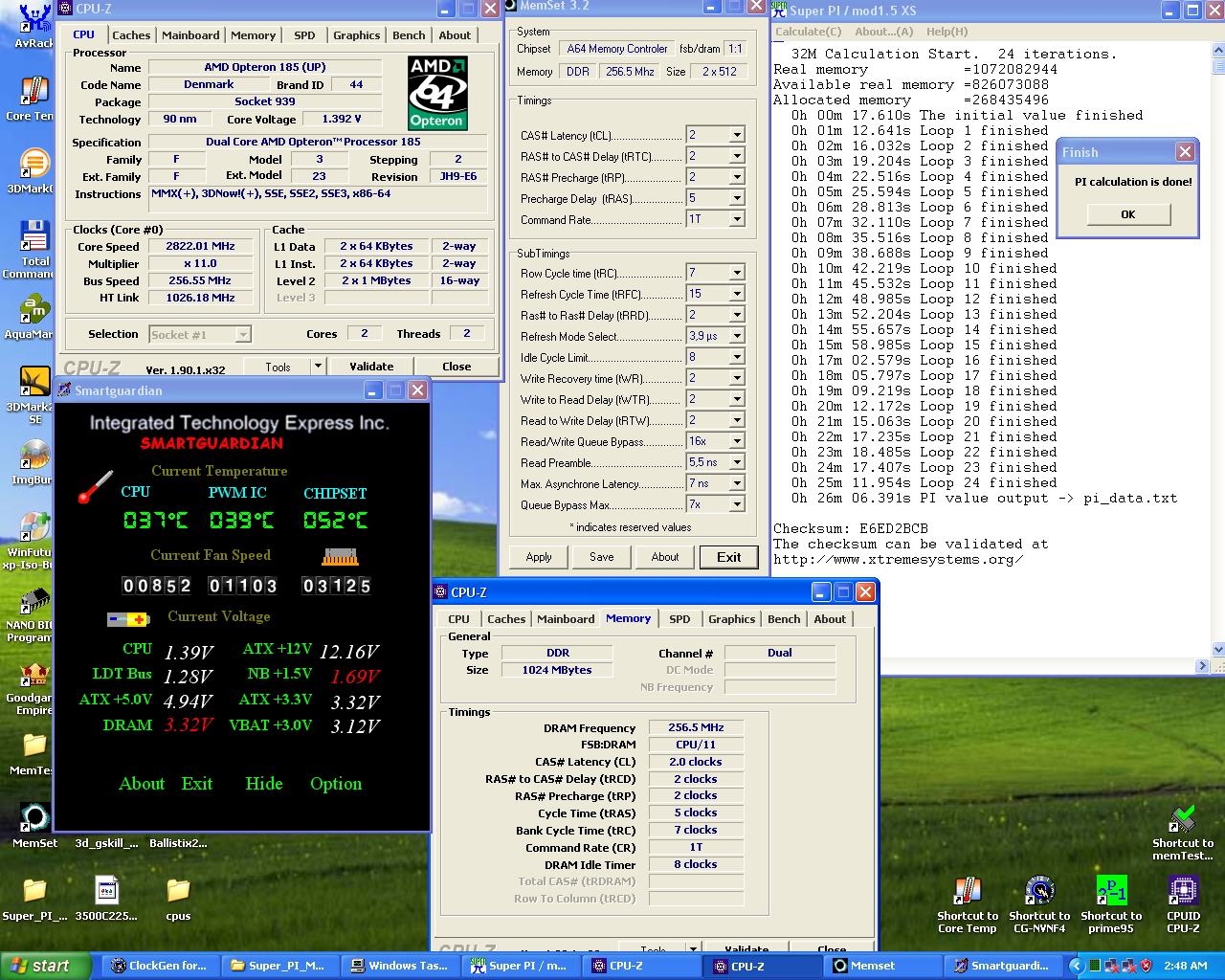Click Hide link in Smartguardian

[264, 784]
